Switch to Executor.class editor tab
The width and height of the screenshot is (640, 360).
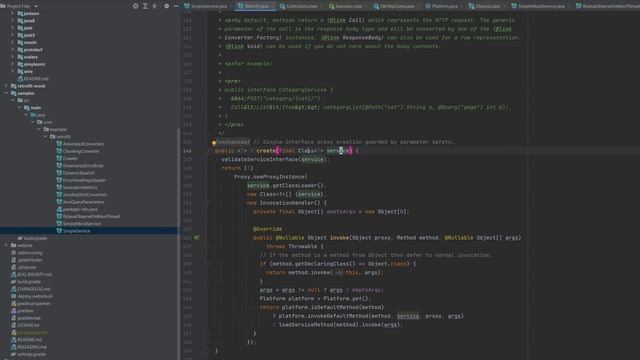pyautogui.click(x=348, y=6)
